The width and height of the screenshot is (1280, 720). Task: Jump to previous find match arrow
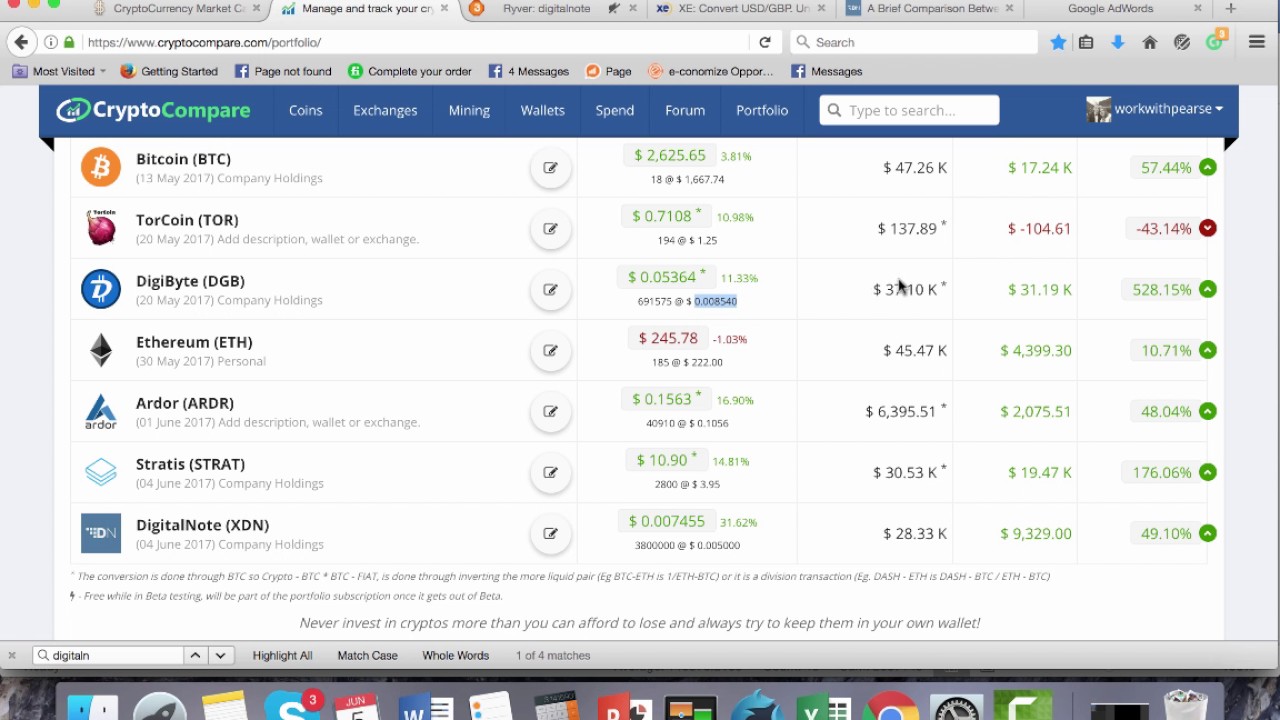[x=195, y=655]
